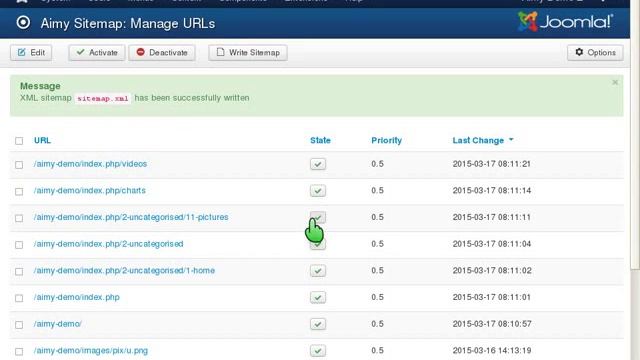Click the 0.5 priority in the charts row
The height and width of the screenshot is (360, 640).
pyautogui.click(x=378, y=190)
